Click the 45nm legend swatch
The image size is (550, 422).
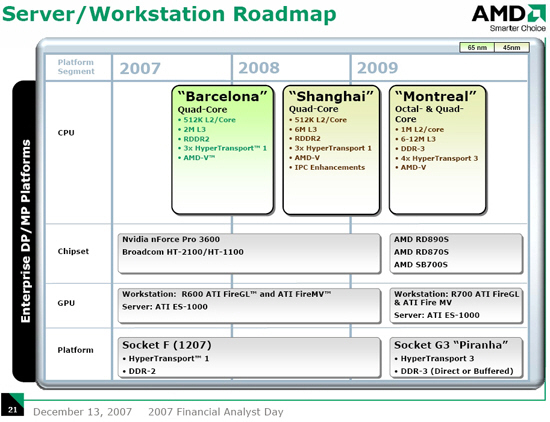click(511, 47)
